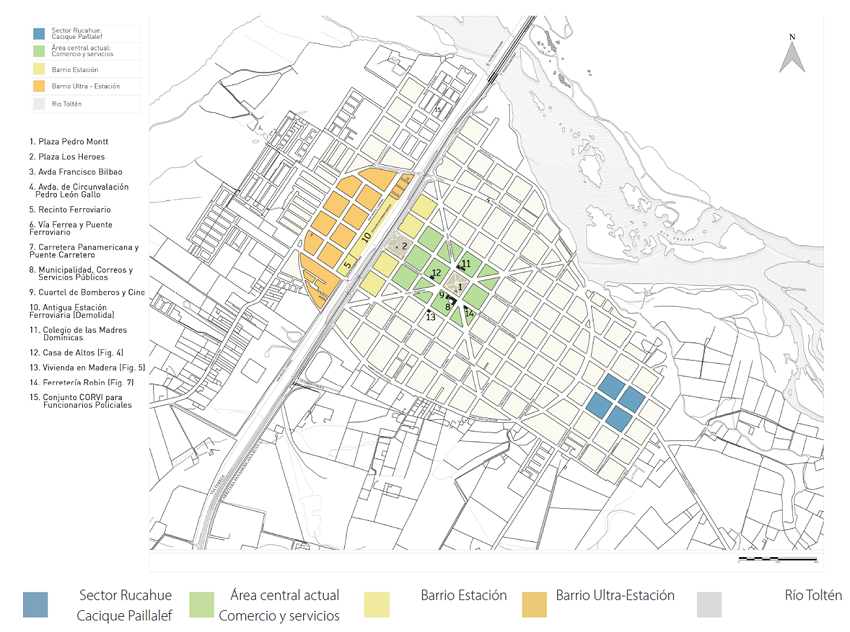Select '1. Plaza Pedro Montt' in the list
The image size is (850, 632).
(69, 142)
